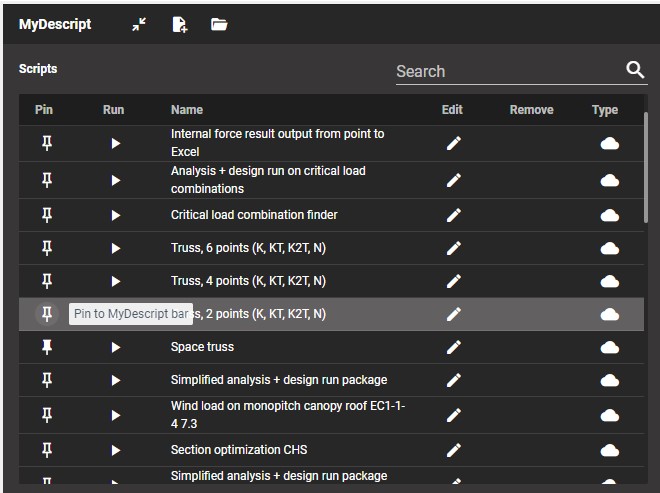This screenshot has height=493, width=660.
Task: Click cloud type icon for Section optimization CHS
Action: [609, 450]
